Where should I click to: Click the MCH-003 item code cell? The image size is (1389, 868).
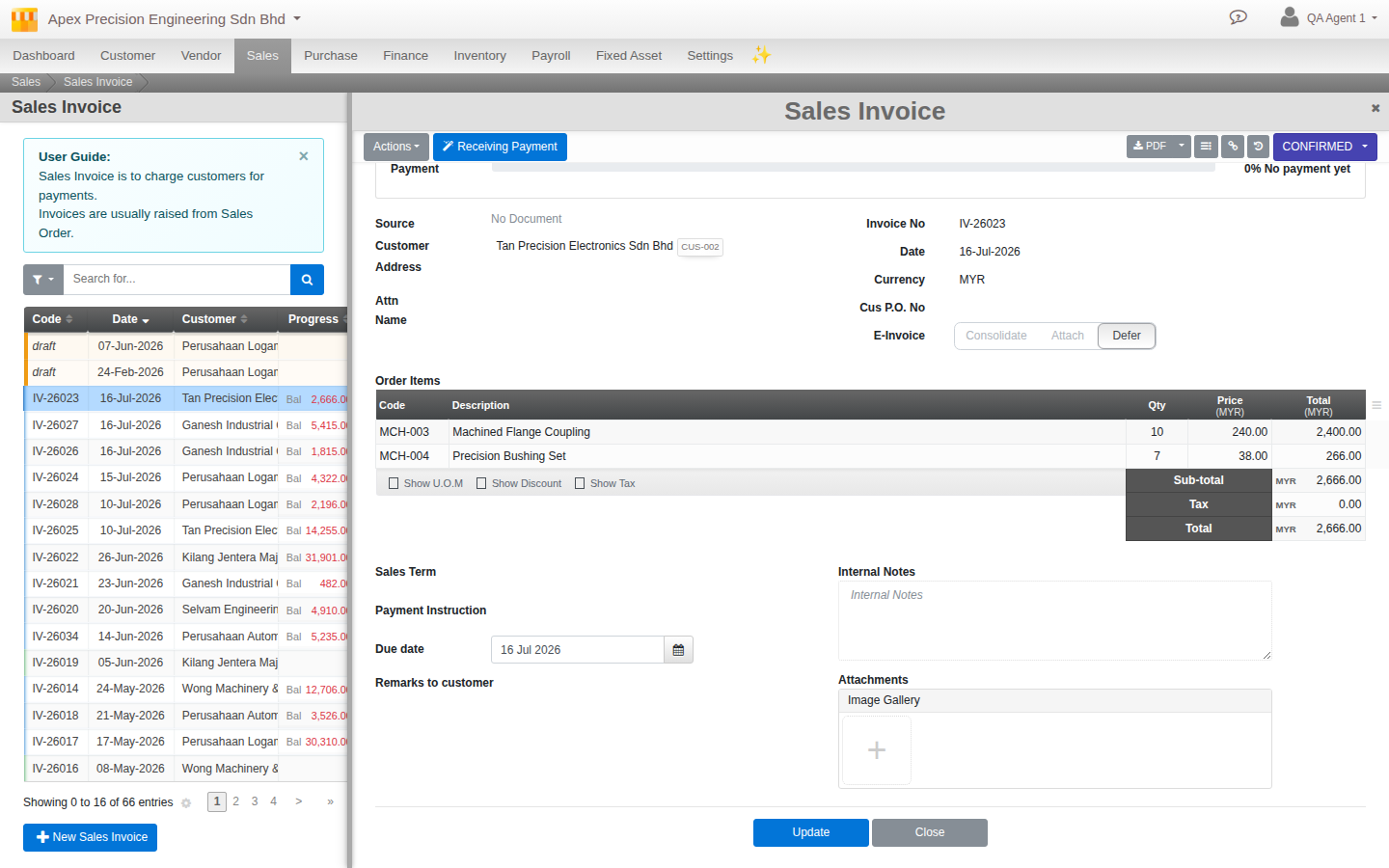tap(412, 432)
